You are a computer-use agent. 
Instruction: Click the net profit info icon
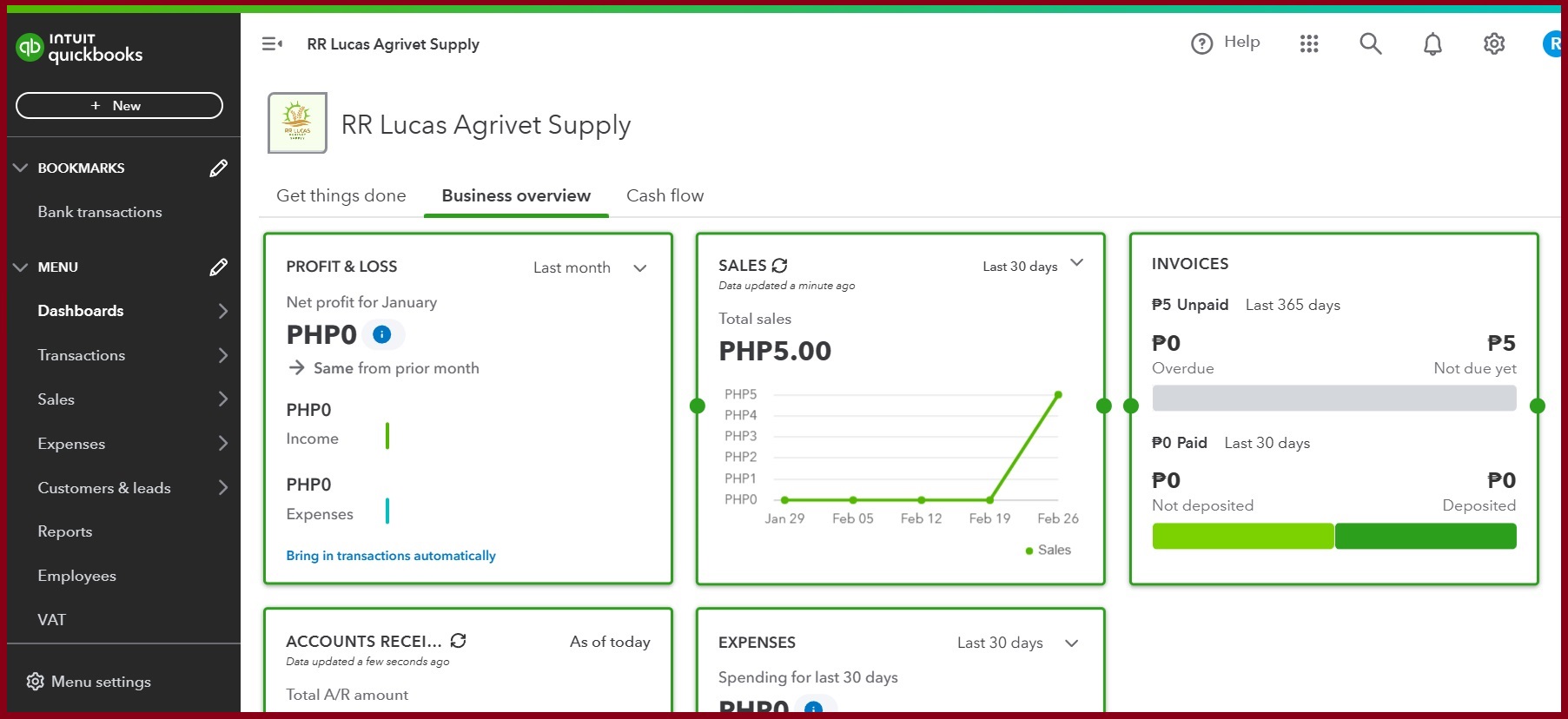(x=381, y=334)
